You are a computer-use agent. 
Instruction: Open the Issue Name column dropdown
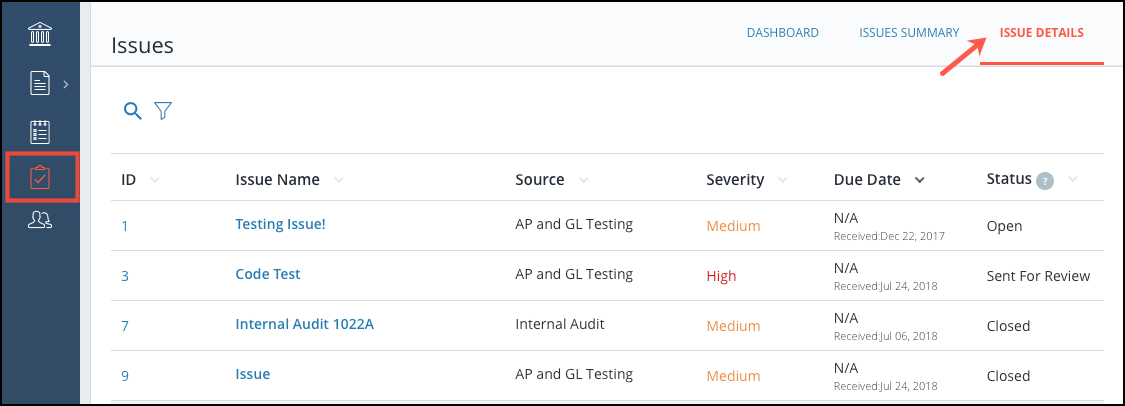(x=339, y=180)
